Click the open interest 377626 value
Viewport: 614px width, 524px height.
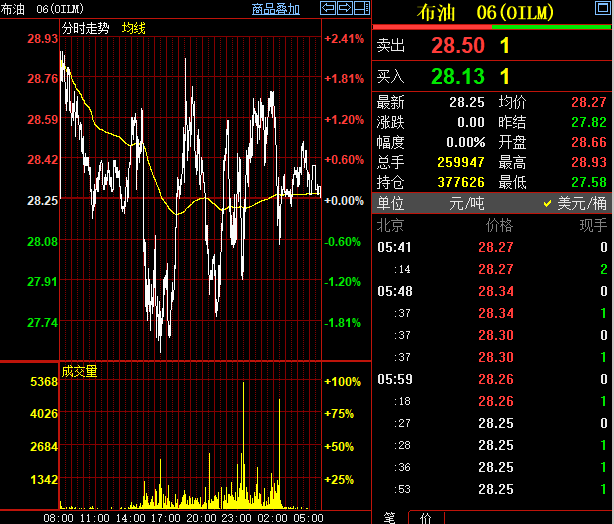coord(461,182)
